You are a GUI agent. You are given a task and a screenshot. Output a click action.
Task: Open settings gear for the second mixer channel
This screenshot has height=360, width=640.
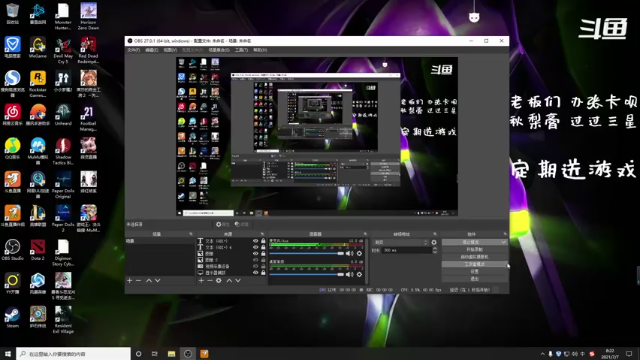(x=359, y=274)
